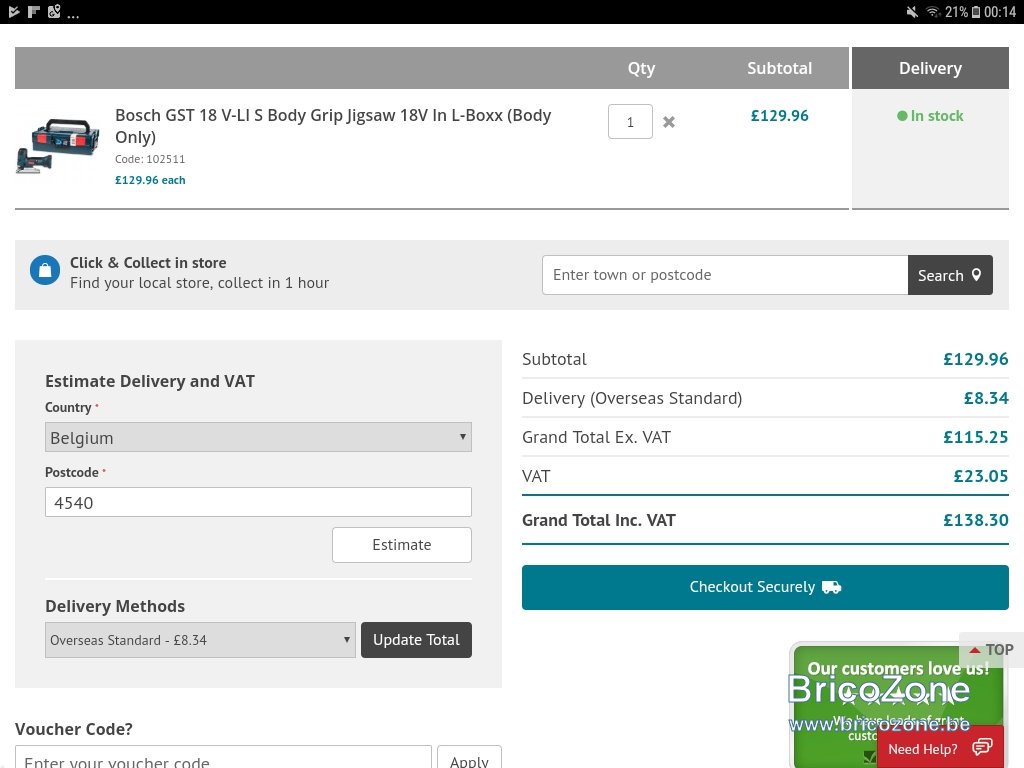1024x768 pixels.
Task: Open the Bosch GST 18 V-LI S product link
Action: (x=333, y=125)
